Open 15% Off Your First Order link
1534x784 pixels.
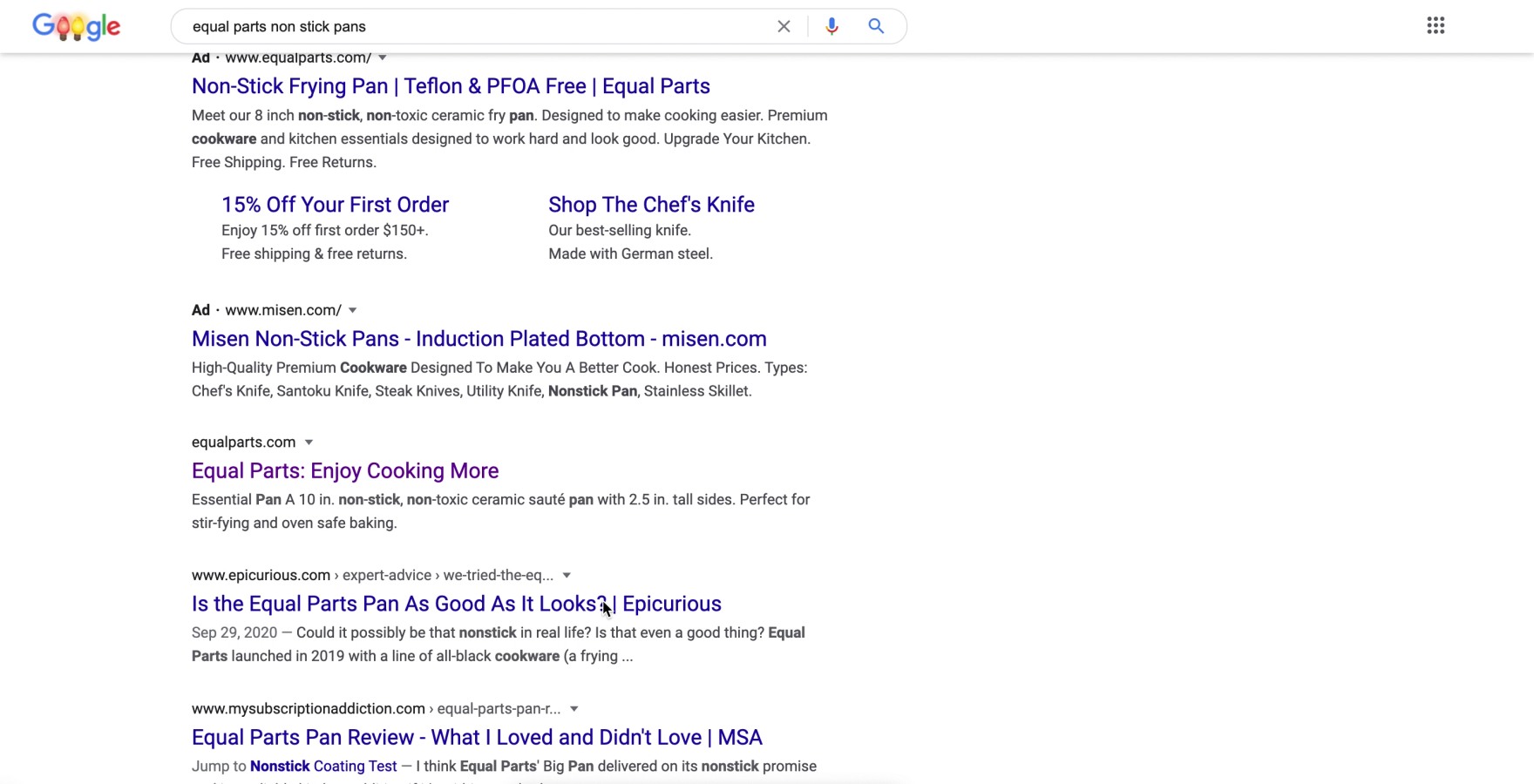(x=335, y=205)
